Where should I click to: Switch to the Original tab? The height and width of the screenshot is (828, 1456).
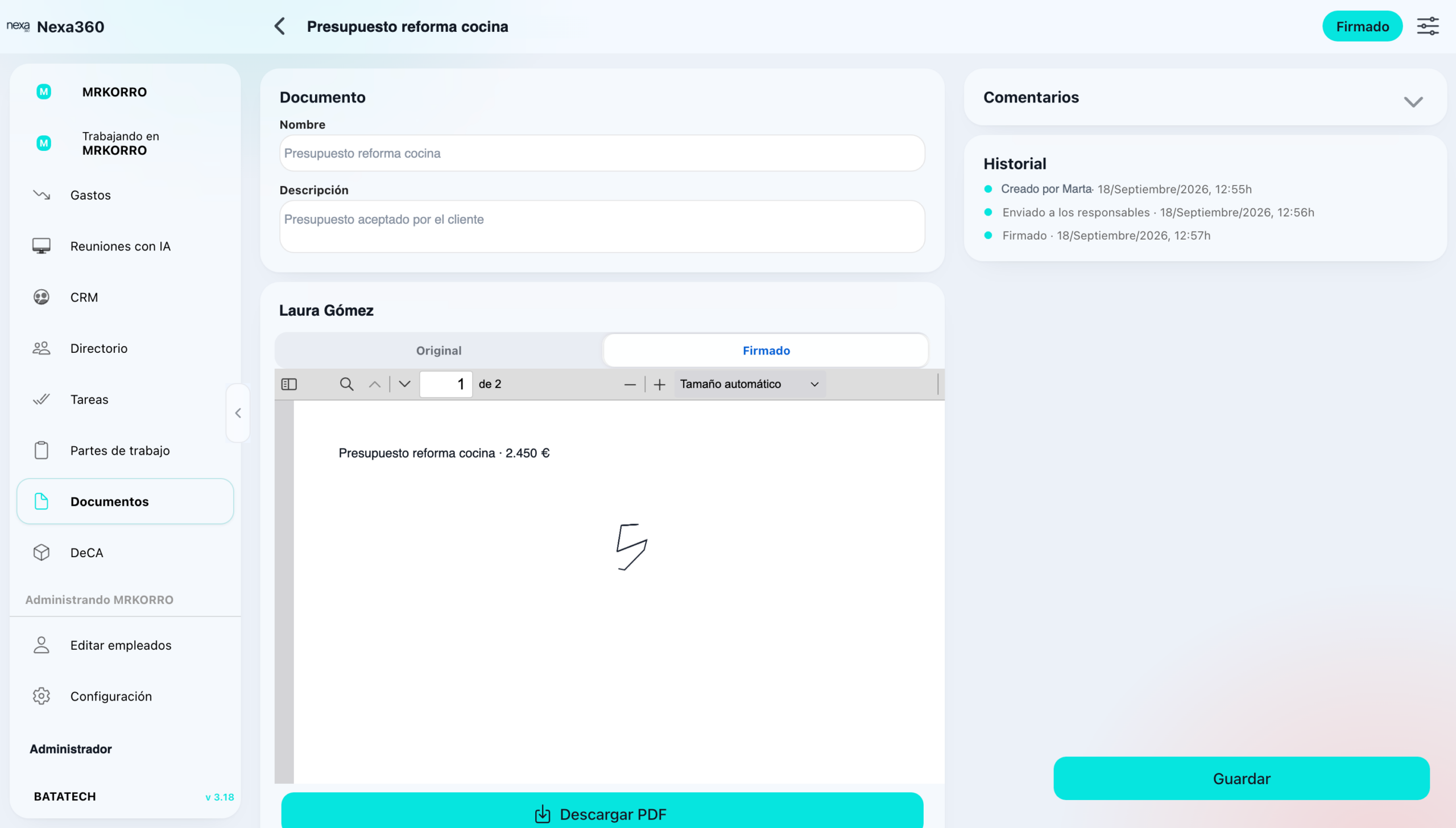click(x=439, y=351)
